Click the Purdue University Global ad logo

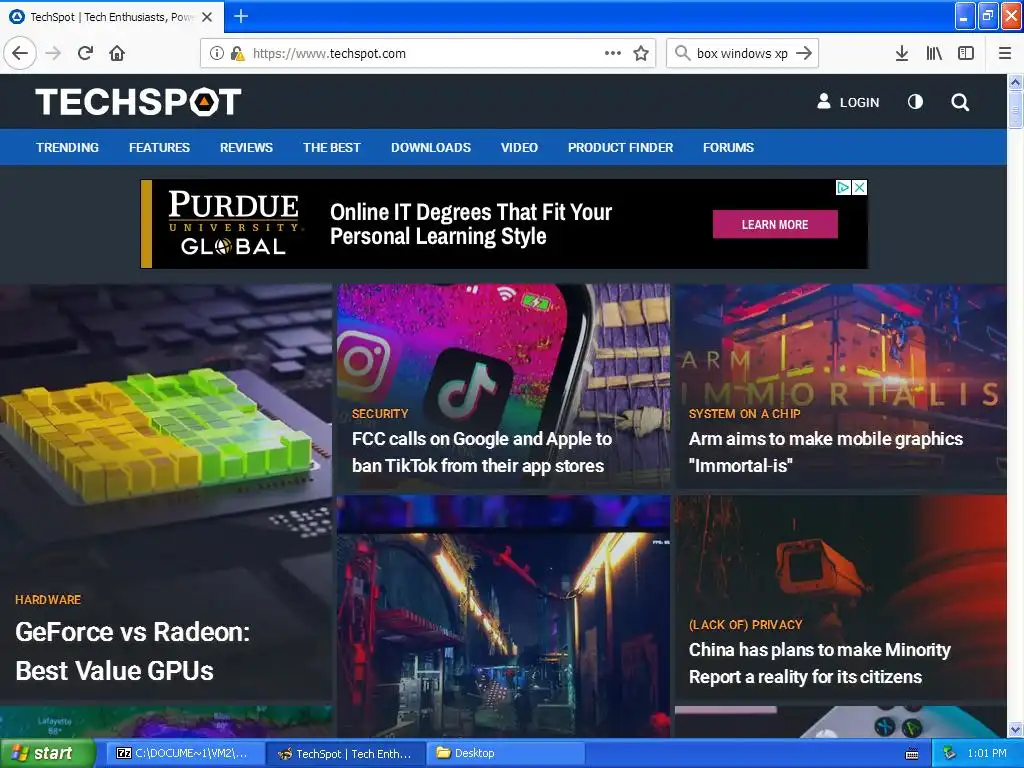[233, 223]
